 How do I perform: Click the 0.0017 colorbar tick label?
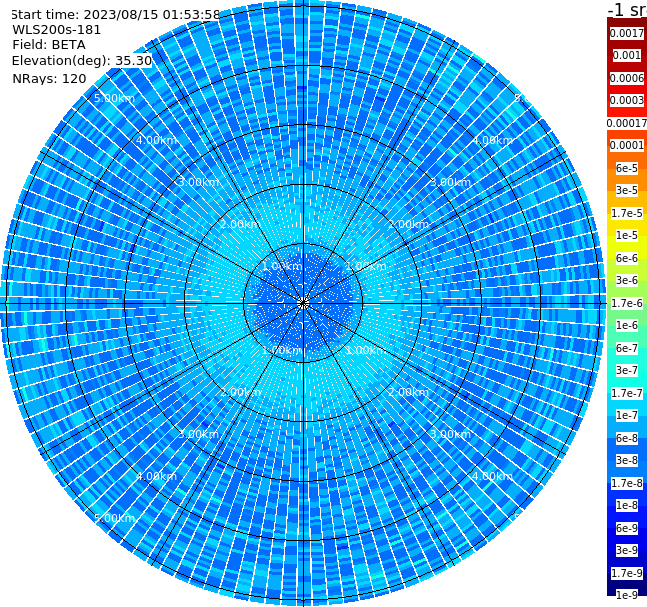627,33
